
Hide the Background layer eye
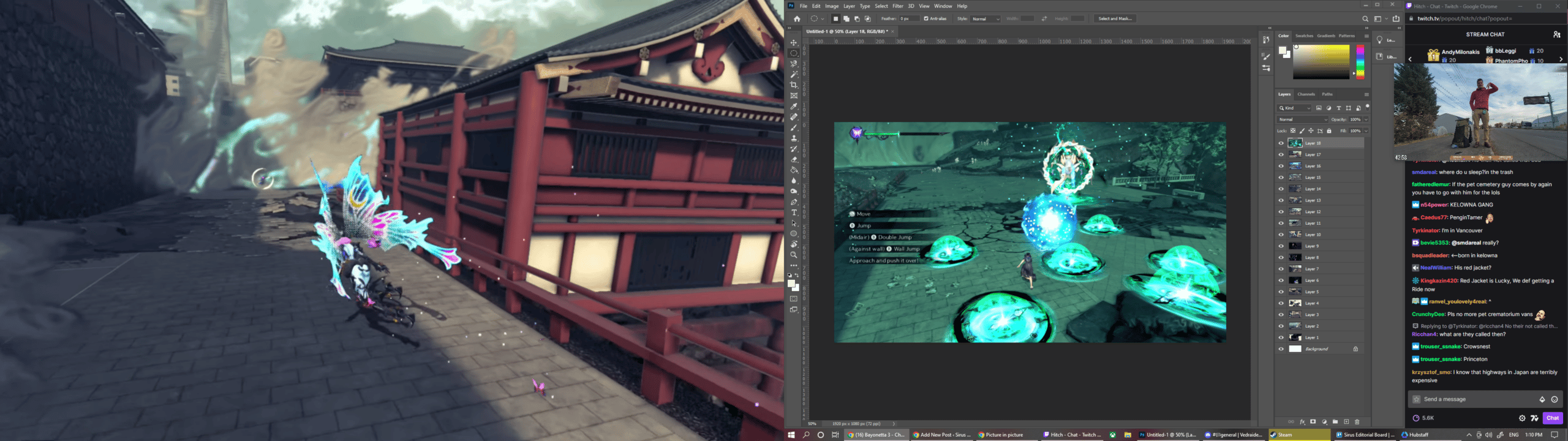pos(1281,349)
